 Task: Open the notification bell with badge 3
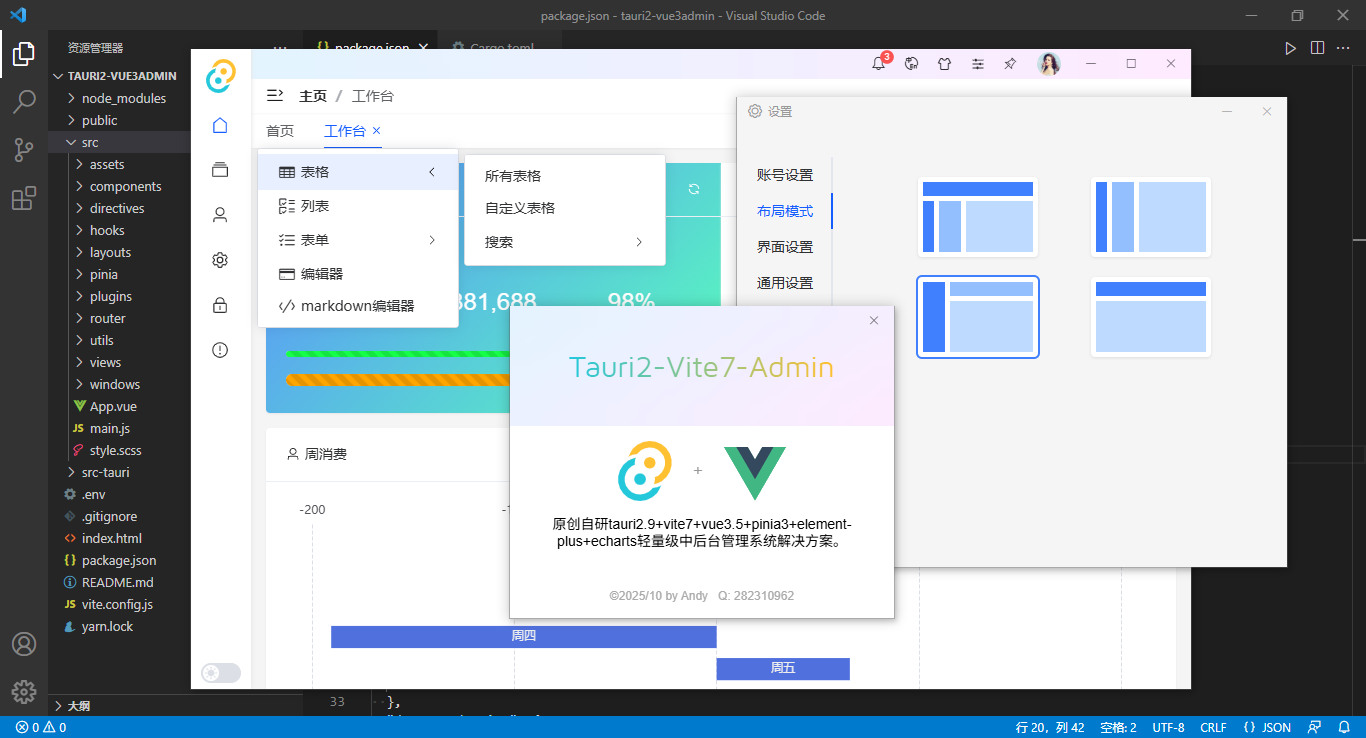pyautogui.click(x=879, y=63)
